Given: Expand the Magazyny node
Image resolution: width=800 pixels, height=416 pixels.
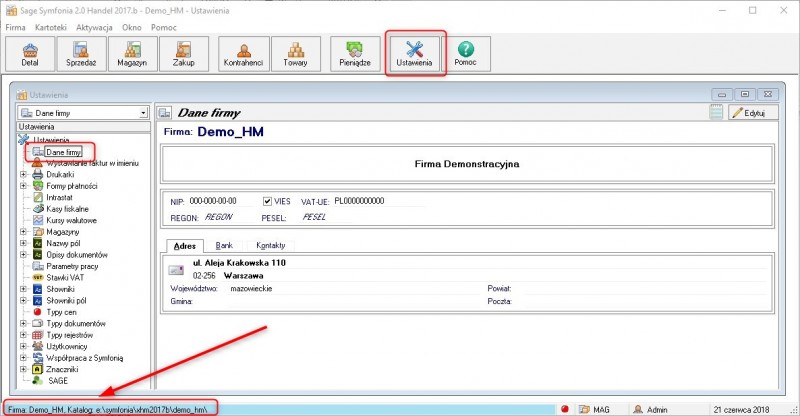Looking at the screenshot, I should 23,232.
